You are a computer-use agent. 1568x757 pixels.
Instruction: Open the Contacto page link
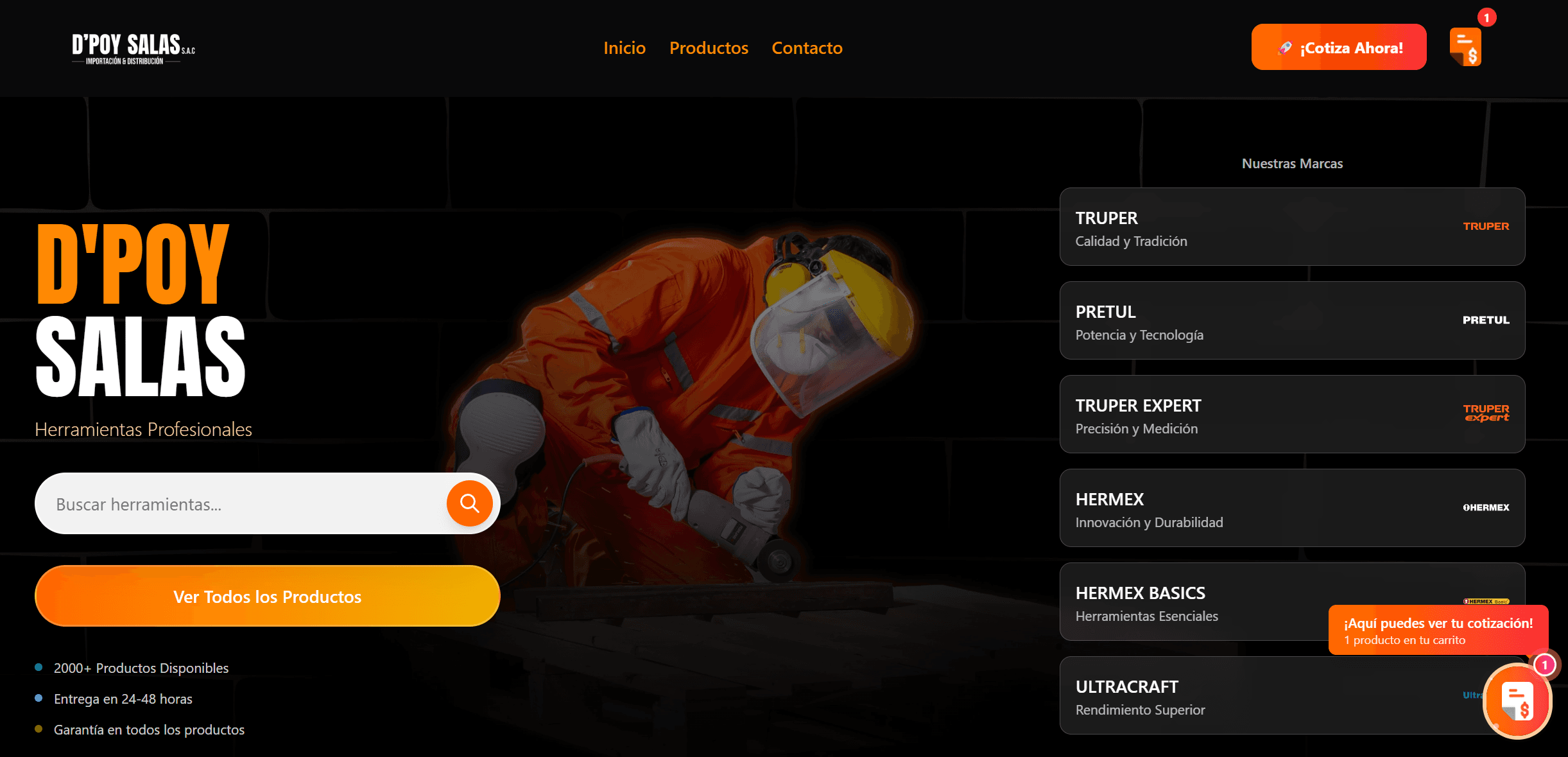807,48
